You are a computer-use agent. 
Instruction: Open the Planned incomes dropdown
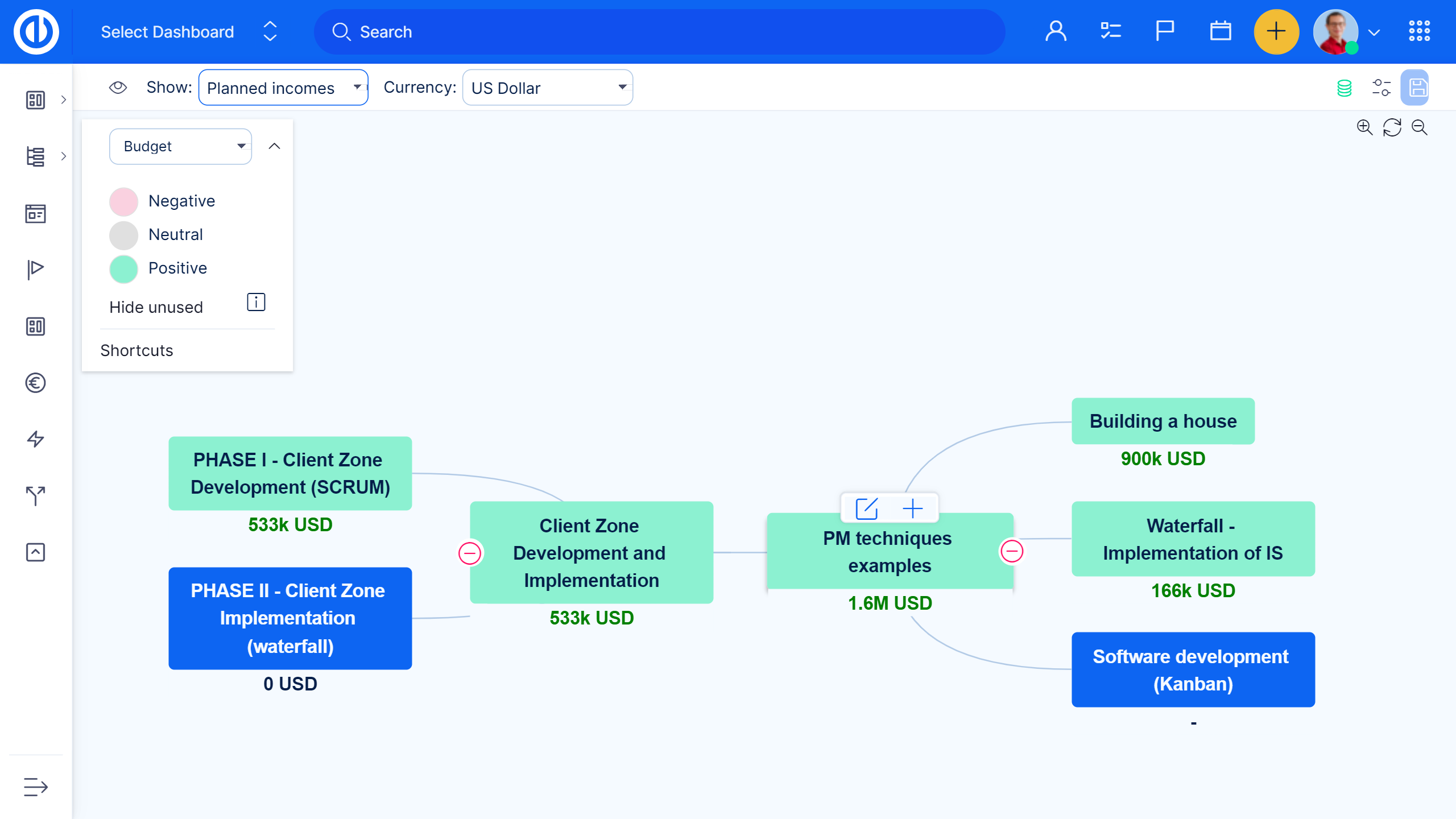[x=283, y=88]
